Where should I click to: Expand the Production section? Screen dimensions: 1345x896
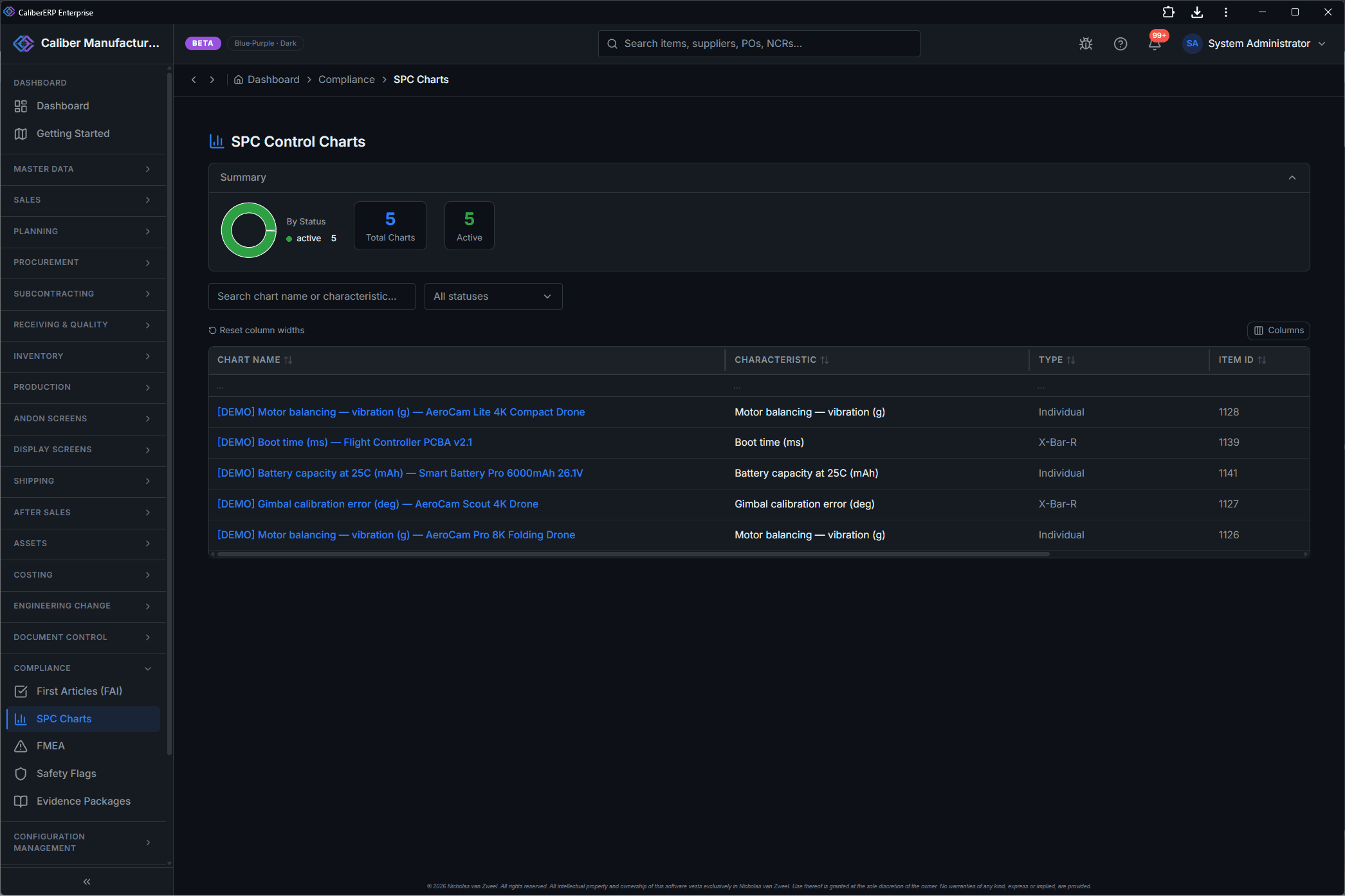coord(82,387)
